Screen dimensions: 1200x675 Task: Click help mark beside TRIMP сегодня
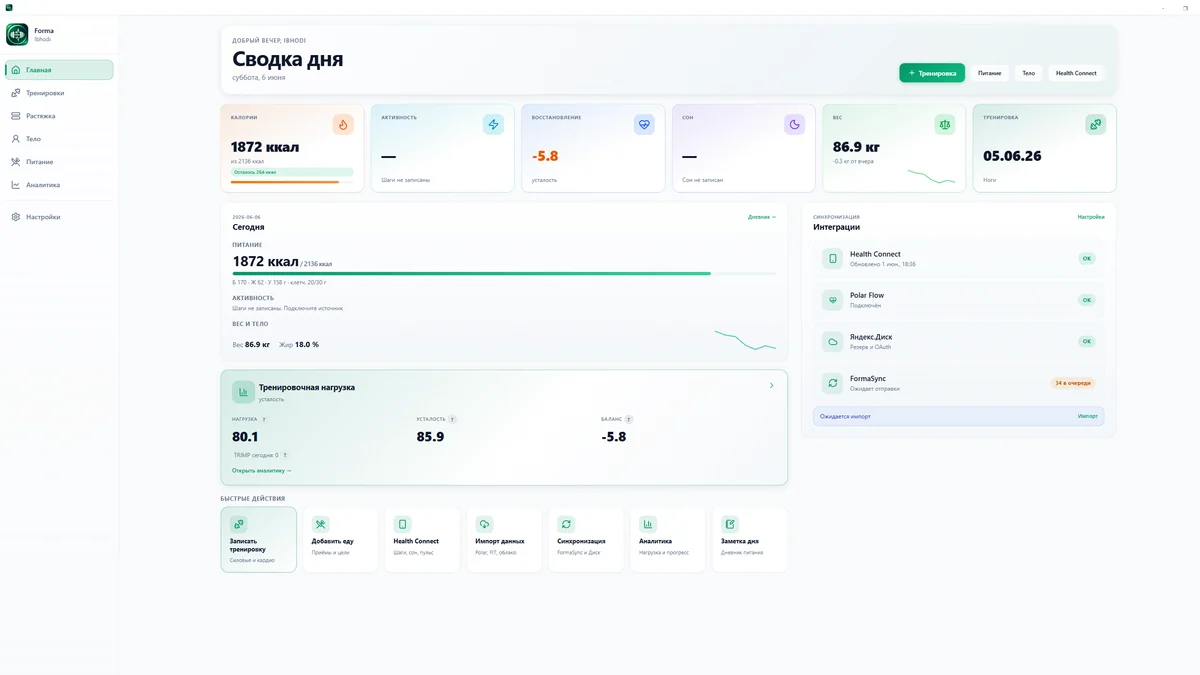[285, 455]
